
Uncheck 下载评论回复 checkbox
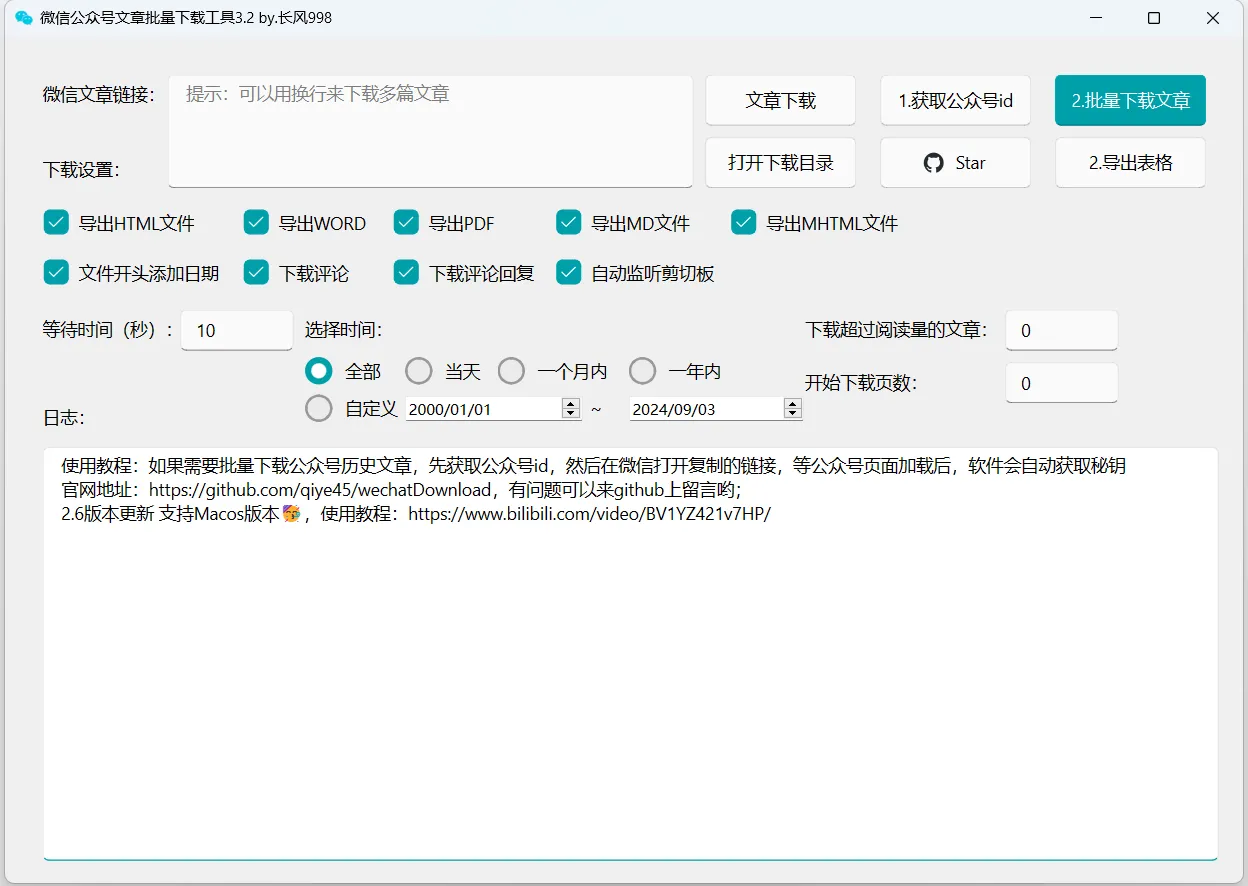coord(406,273)
